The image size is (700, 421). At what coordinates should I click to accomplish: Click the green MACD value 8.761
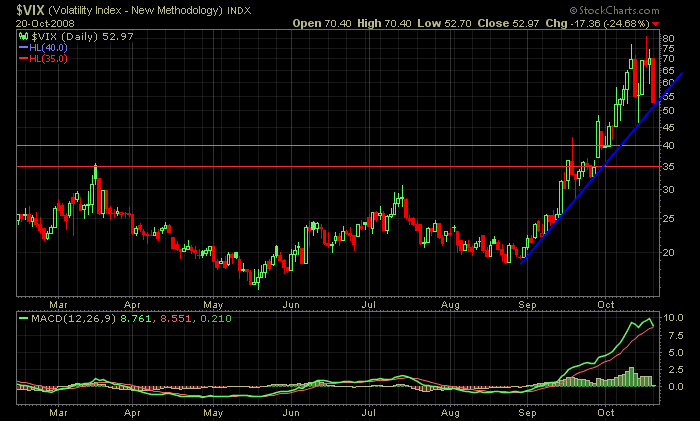tap(136, 319)
